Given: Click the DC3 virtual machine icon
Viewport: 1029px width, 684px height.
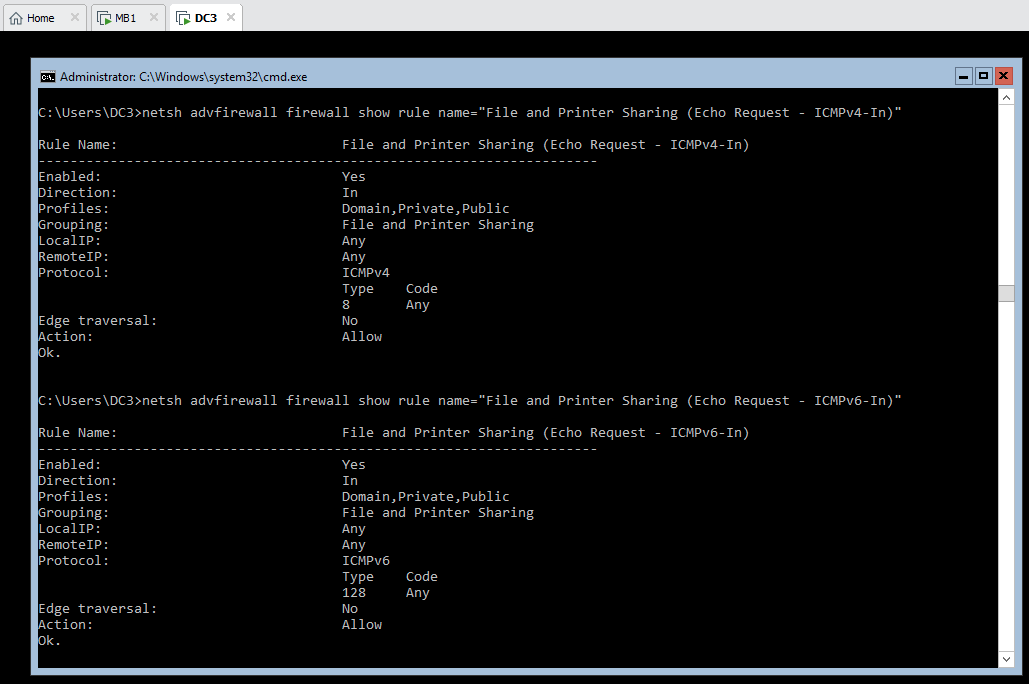Looking at the screenshot, I should click(183, 18).
